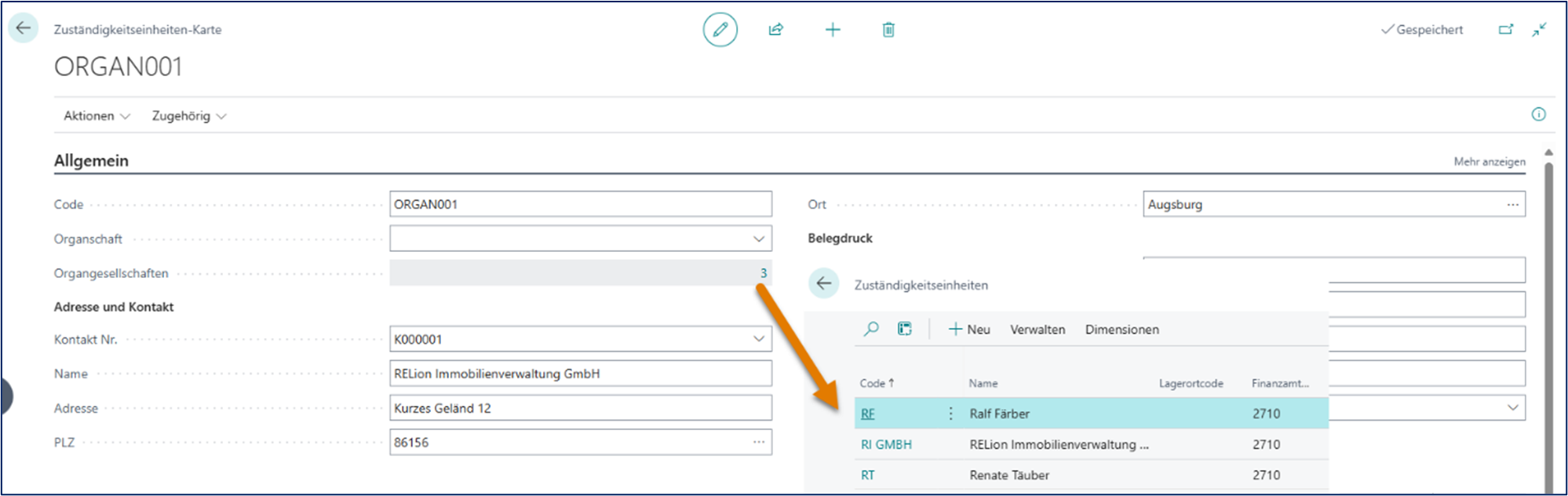
Task: Expand the Organschaft dropdown
Action: 758,239
